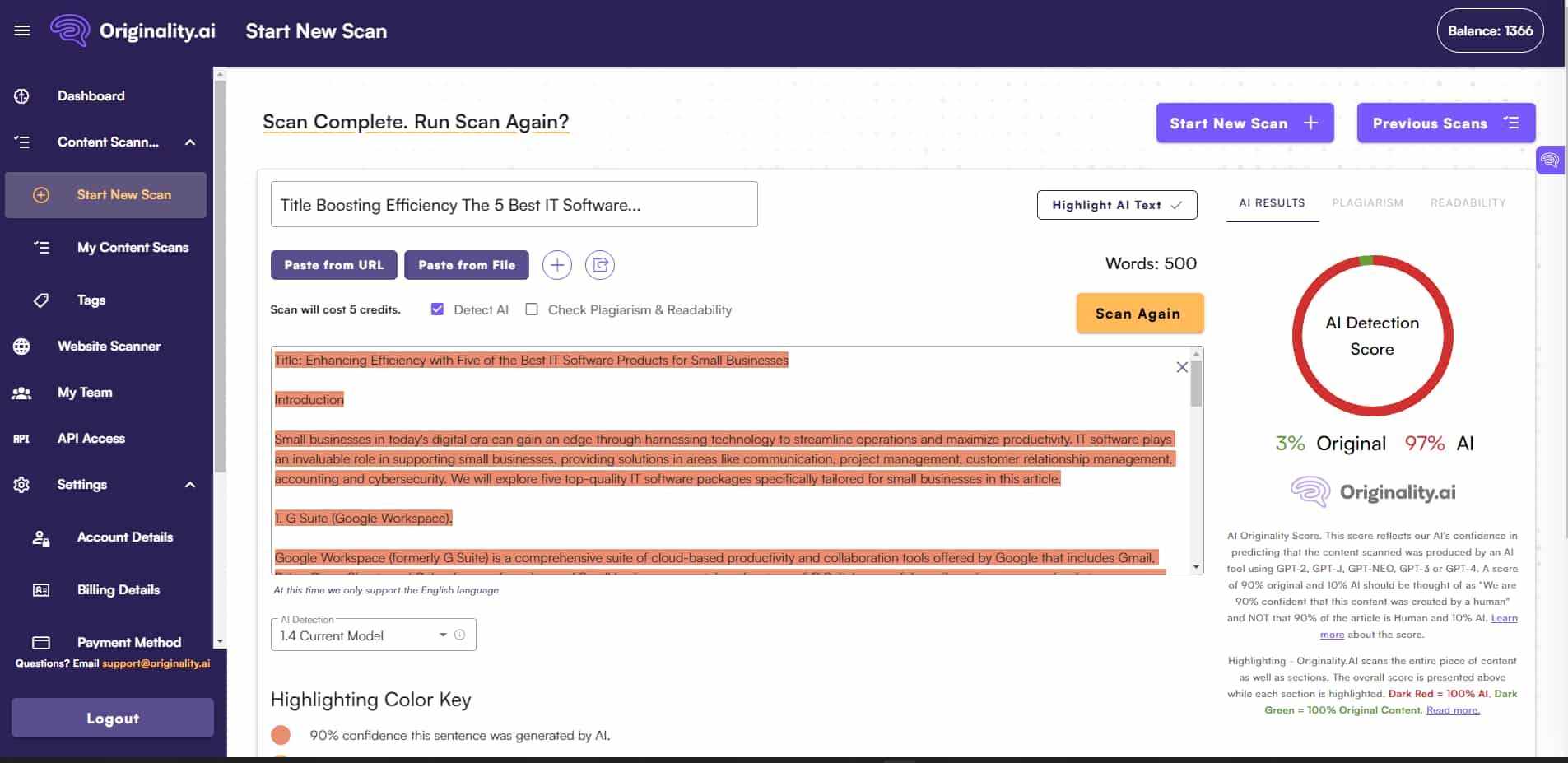Viewport: 1568px width, 763px height.
Task: Open the hamburger navigation menu
Action: click(22, 30)
